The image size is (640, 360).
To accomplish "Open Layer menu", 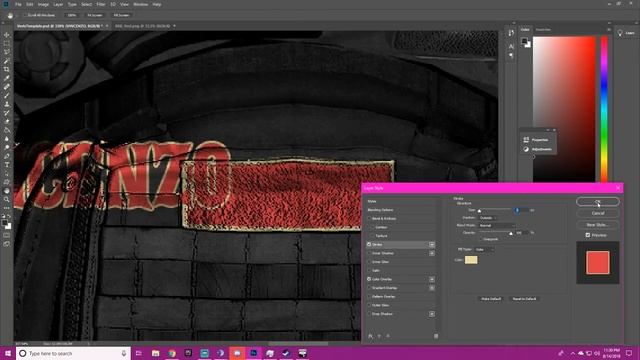I will click(58, 4).
